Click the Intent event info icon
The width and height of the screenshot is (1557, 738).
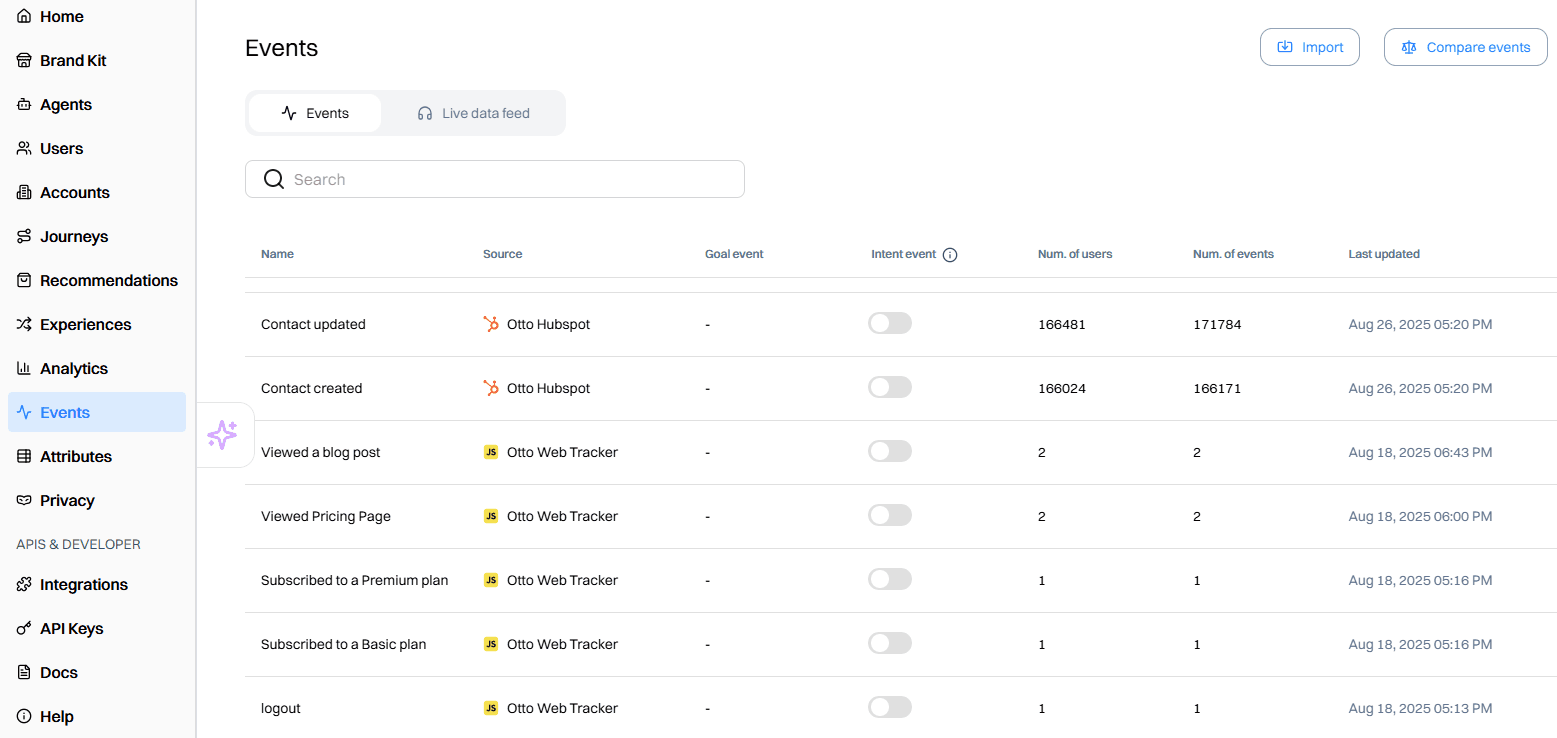pyautogui.click(x=950, y=255)
